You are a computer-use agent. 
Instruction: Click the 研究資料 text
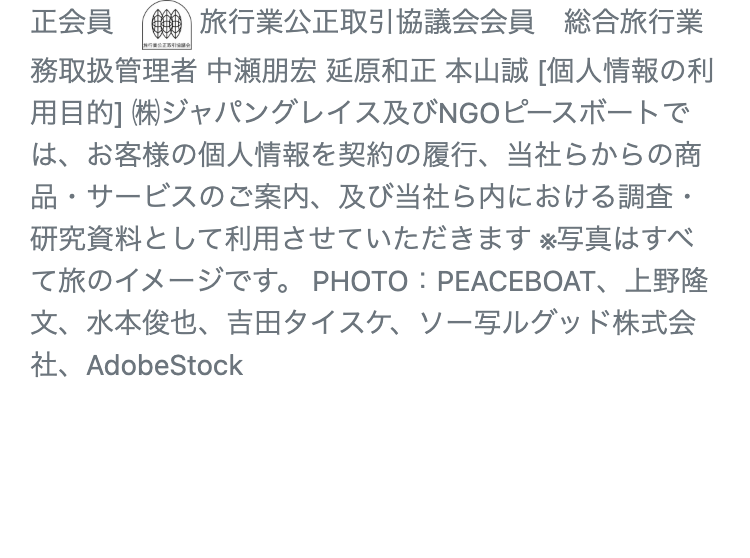point(86,239)
